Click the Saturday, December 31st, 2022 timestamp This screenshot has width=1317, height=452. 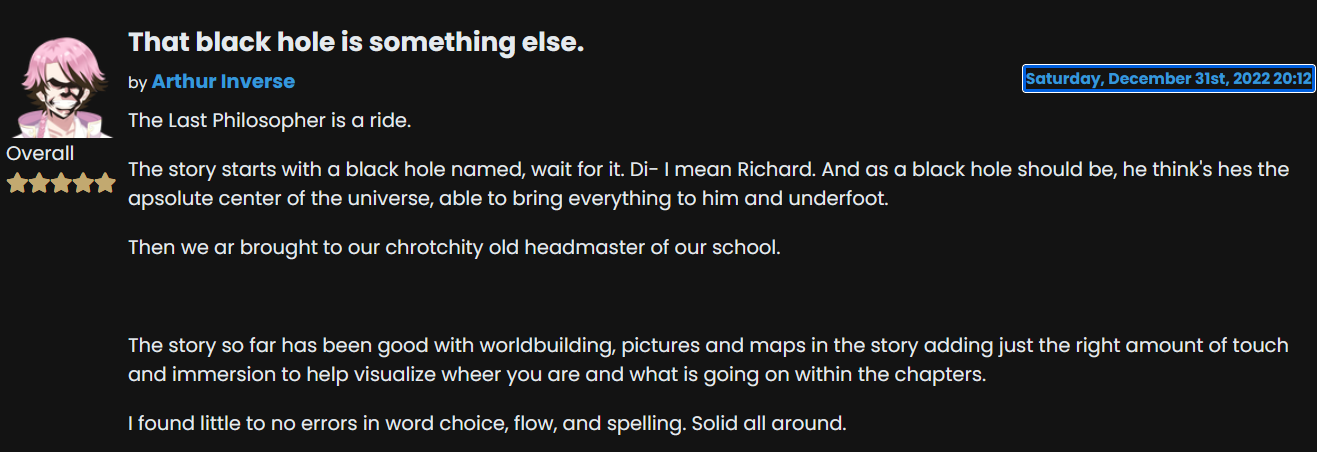click(1168, 79)
